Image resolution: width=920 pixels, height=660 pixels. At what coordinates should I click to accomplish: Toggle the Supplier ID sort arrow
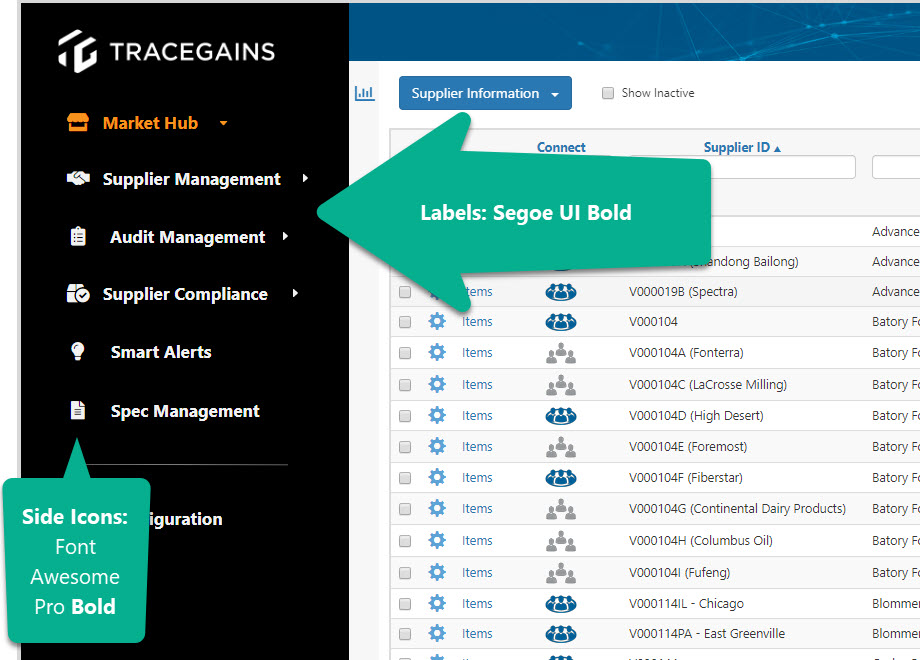[777, 149]
